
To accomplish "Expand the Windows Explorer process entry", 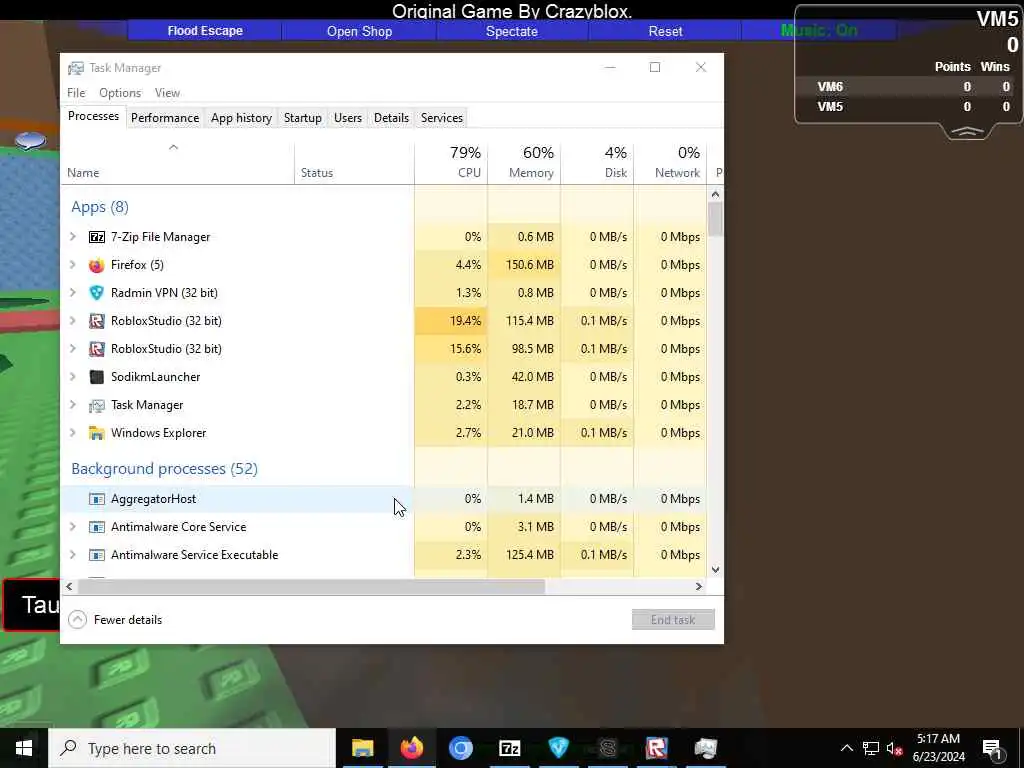I will point(73,433).
